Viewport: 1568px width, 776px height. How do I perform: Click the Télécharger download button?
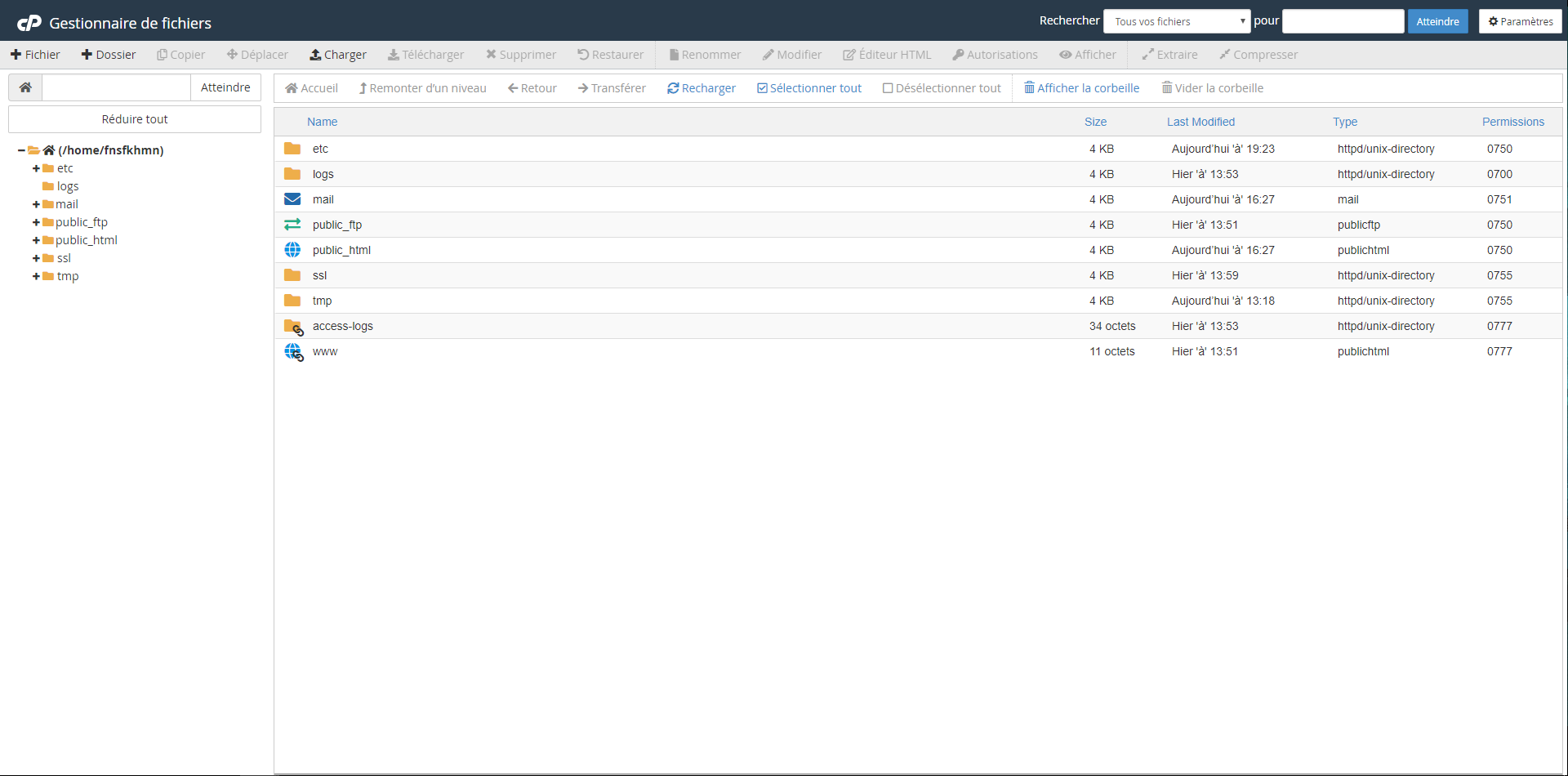point(425,55)
